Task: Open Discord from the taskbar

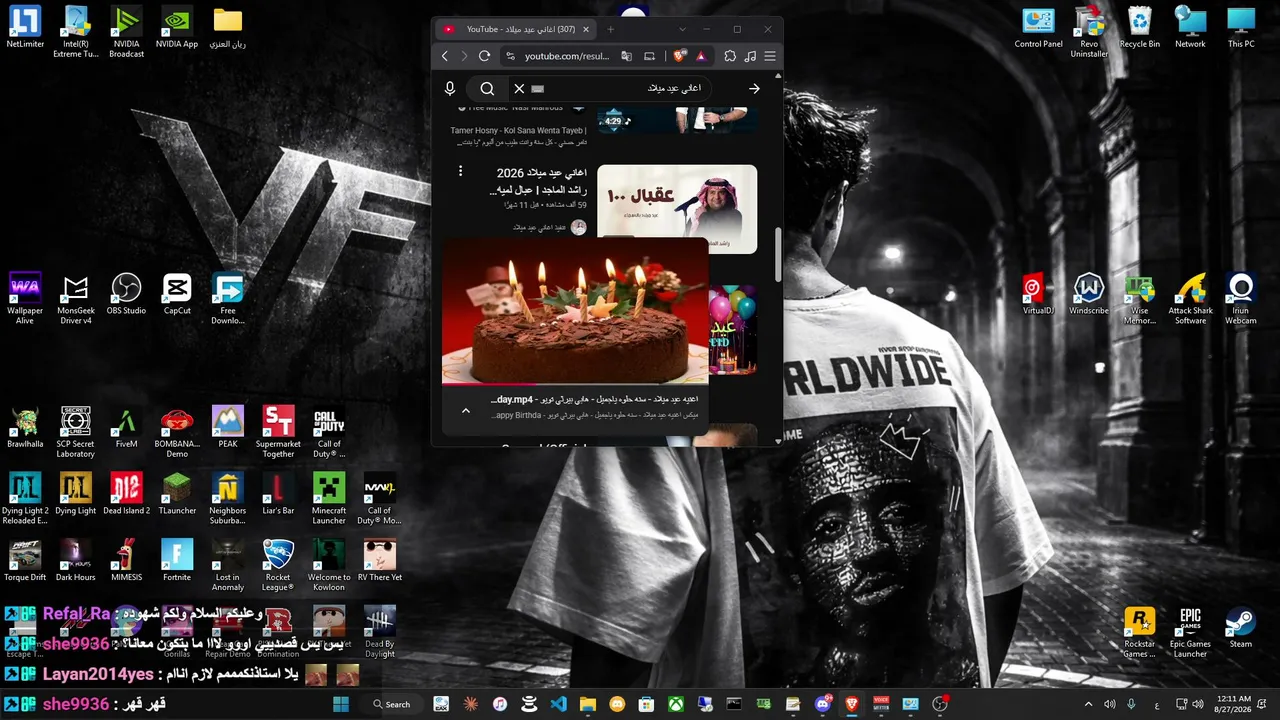Action: click(x=823, y=704)
